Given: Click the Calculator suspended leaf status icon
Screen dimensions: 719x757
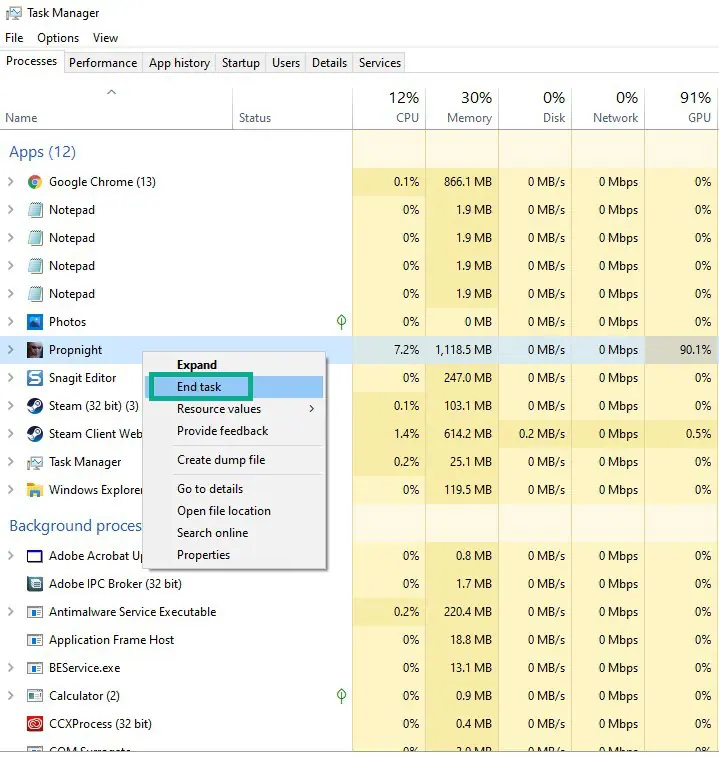Looking at the screenshot, I should pyautogui.click(x=341, y=696).
